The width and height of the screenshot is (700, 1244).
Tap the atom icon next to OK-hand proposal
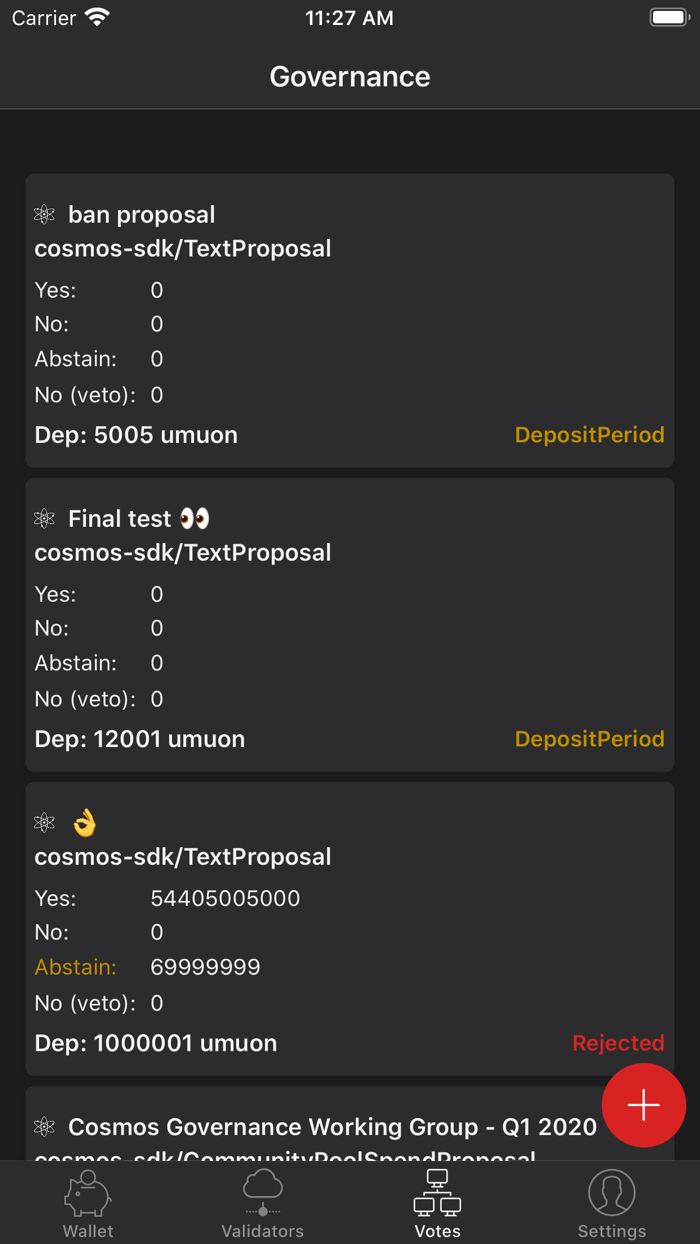pyautogui.click(x=43, y=822)
